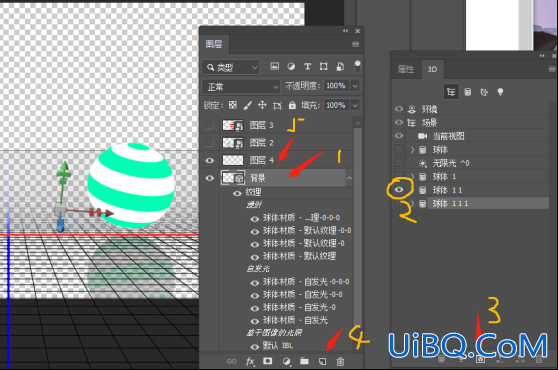Viewport: 558px width, 370px height.
Task: Show meshes filter in 3D panel
Action: [x=468, y=92]
